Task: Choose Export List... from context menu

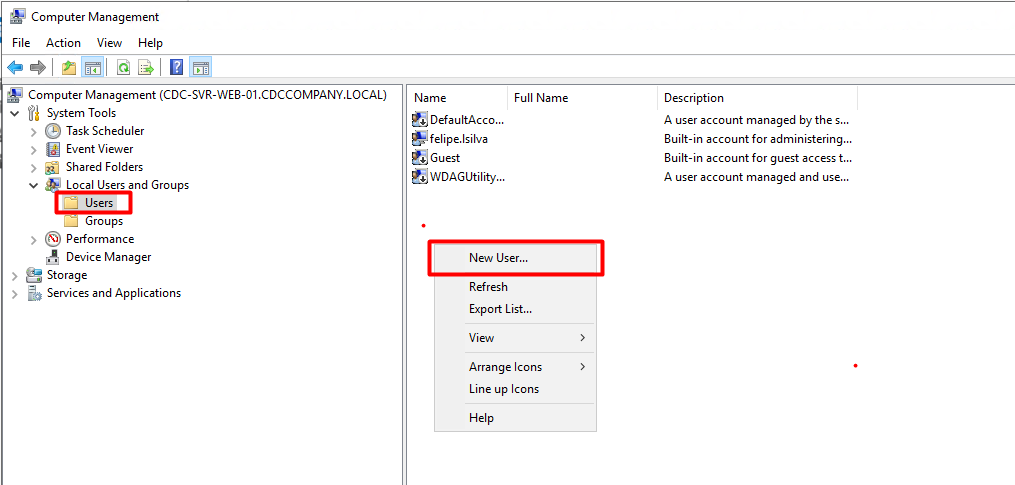Action: click(x=515, y=309)
